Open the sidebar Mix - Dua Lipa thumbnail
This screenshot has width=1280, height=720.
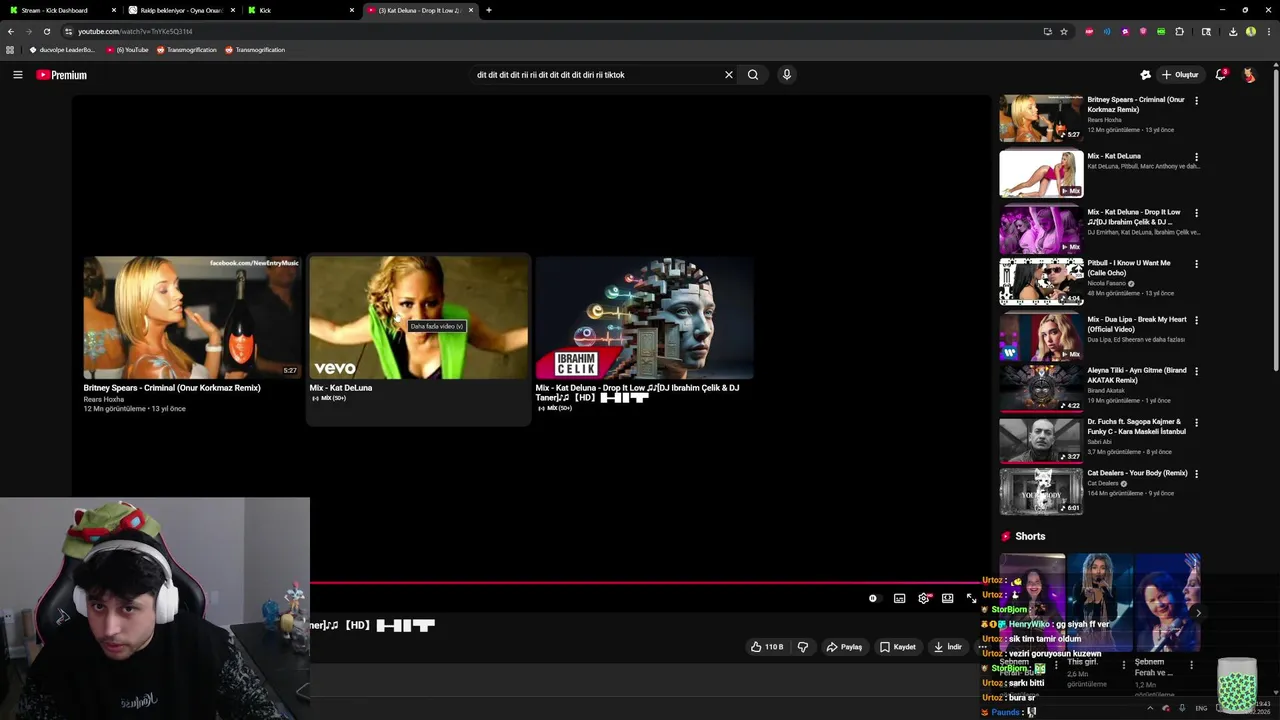(1041, 336)
